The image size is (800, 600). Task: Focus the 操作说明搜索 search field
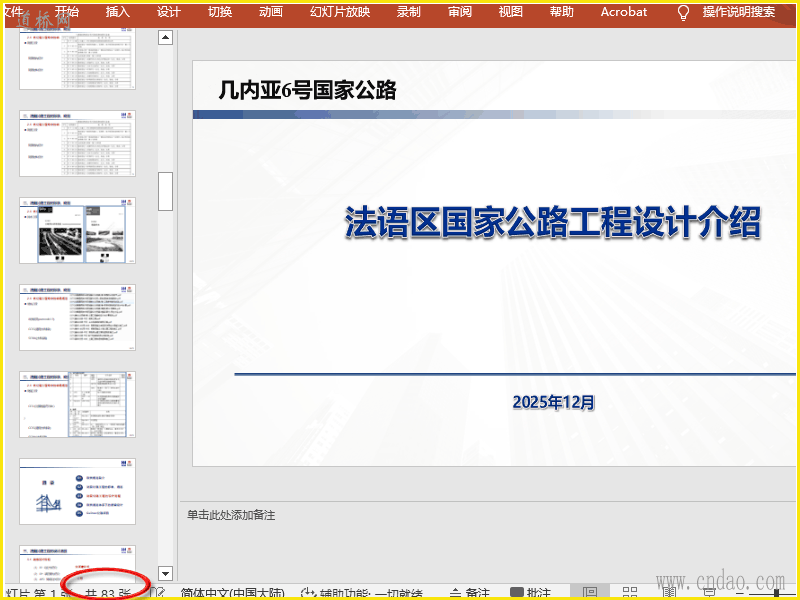[x=739, y=11]
